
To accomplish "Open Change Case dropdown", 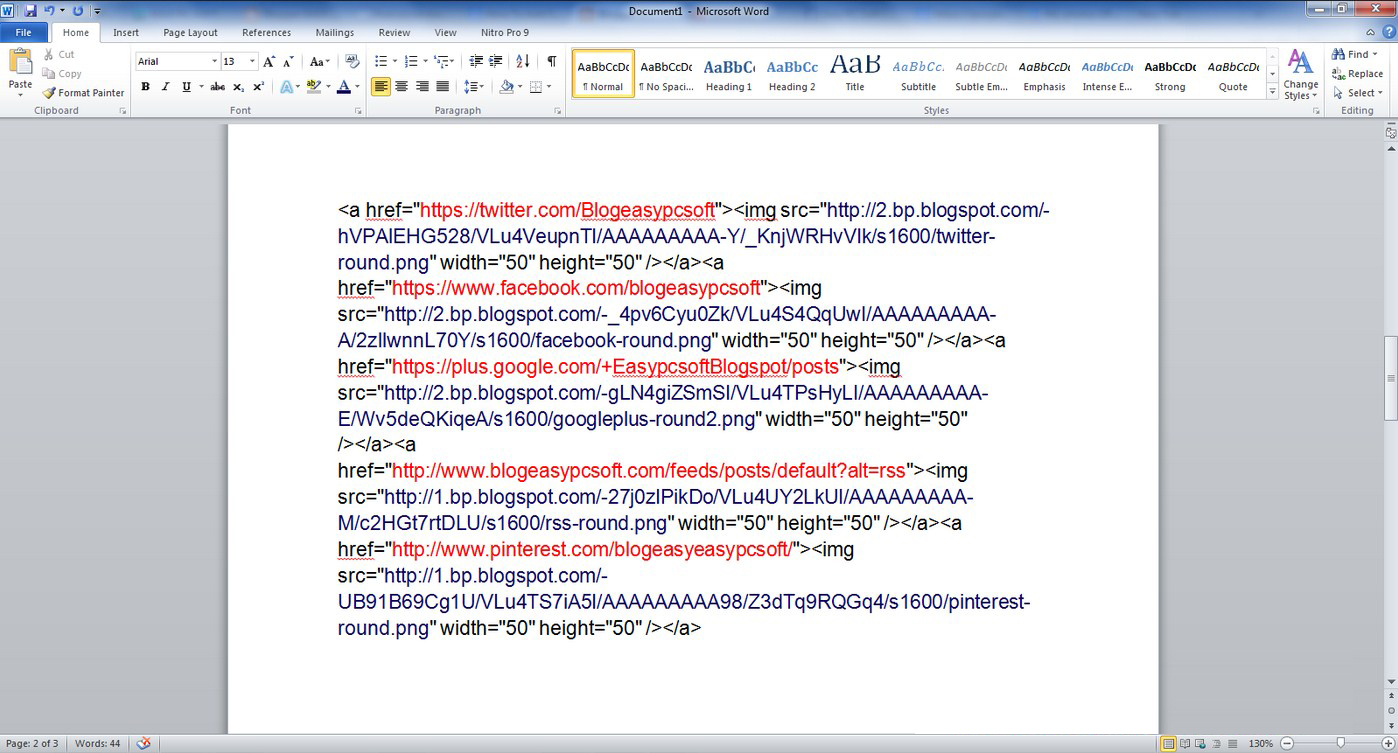I will [319, 62].
